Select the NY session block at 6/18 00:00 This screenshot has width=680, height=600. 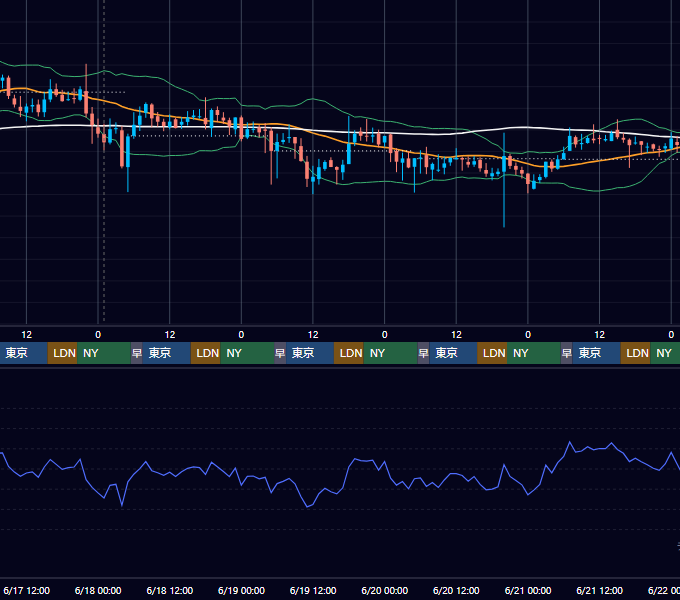tap(104, 353)
